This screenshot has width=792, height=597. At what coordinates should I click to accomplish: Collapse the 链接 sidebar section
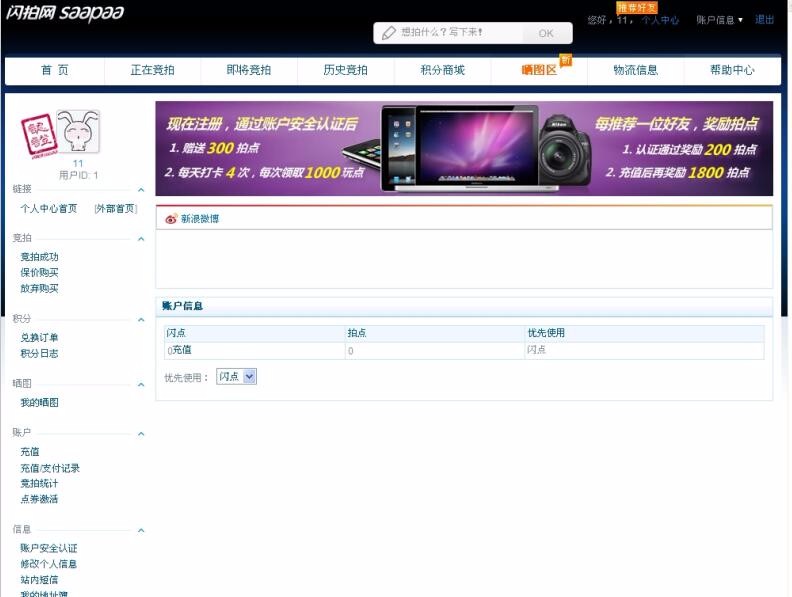coord(141,190)
